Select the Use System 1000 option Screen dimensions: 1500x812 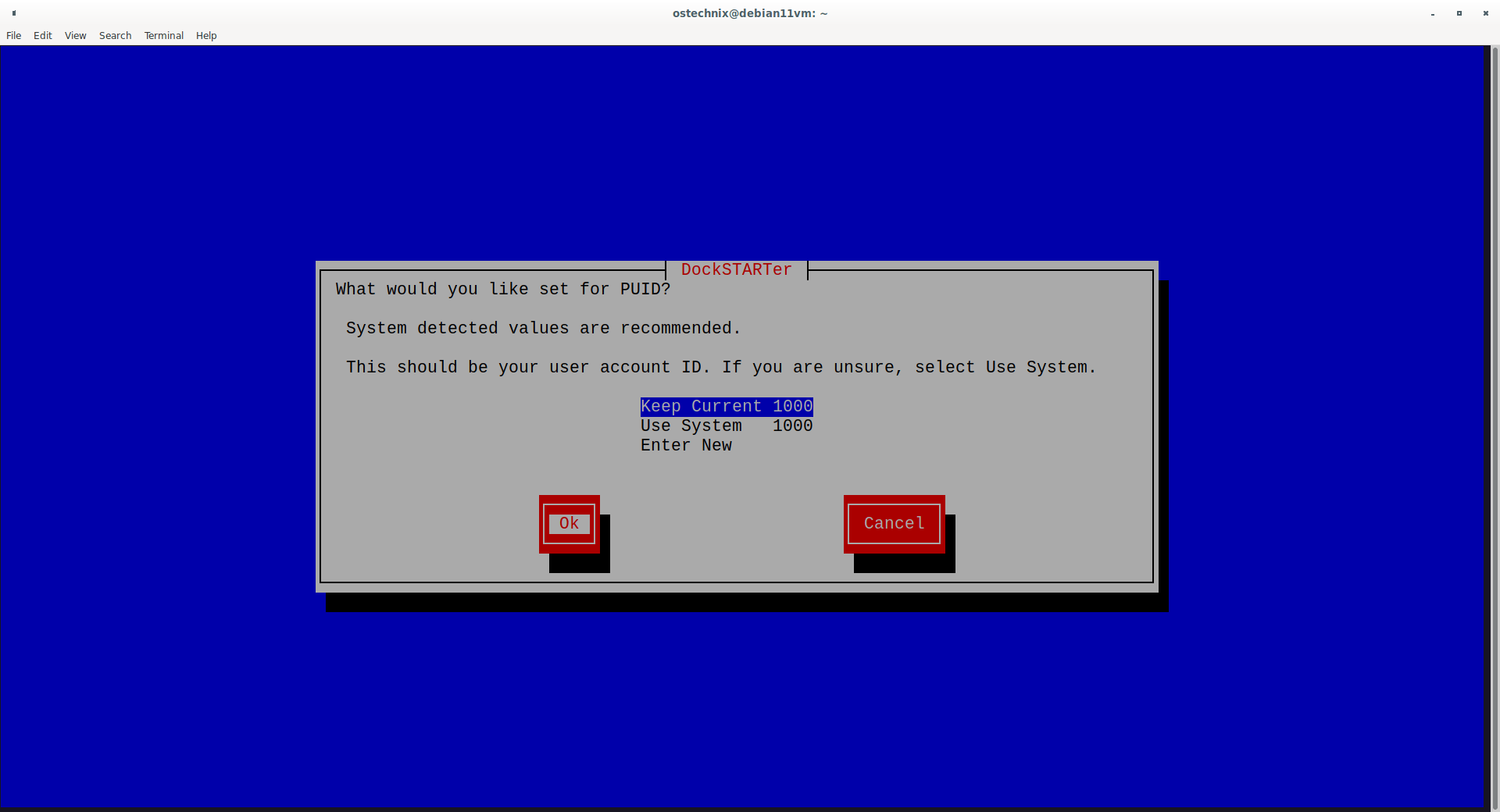[727, 426]
